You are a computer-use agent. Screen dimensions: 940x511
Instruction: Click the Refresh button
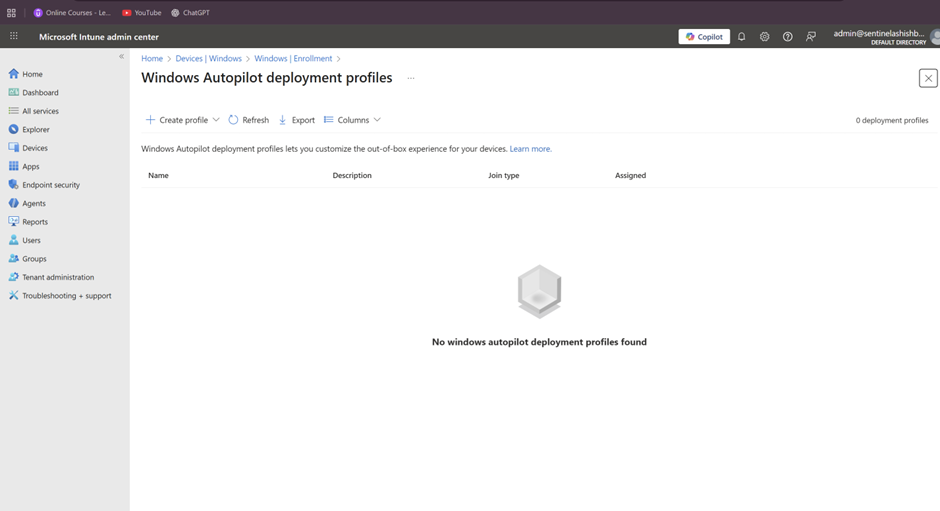pyautogui.click(x=249, y=120)
